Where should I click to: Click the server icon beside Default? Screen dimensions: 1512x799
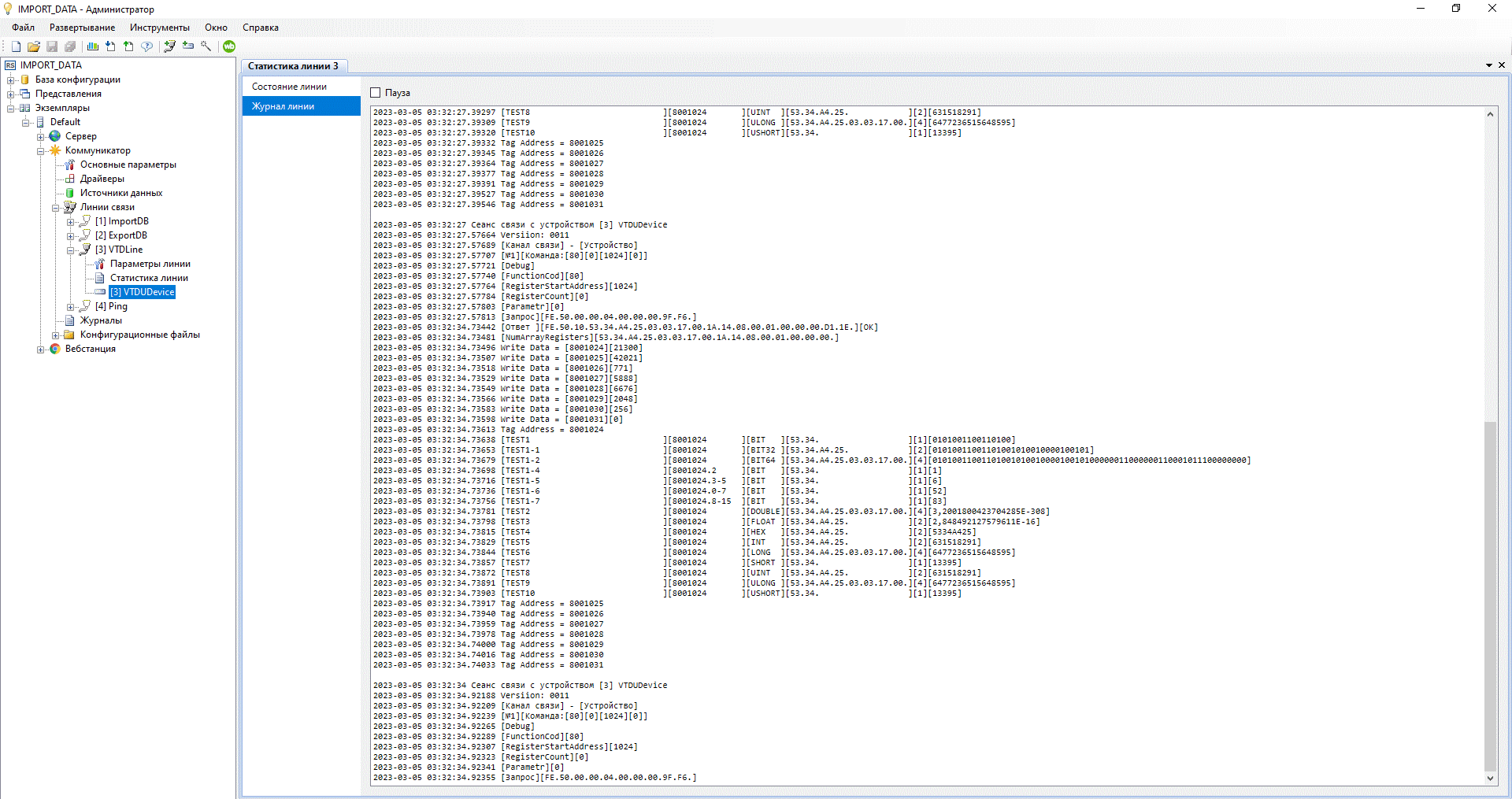pos(40,122)
